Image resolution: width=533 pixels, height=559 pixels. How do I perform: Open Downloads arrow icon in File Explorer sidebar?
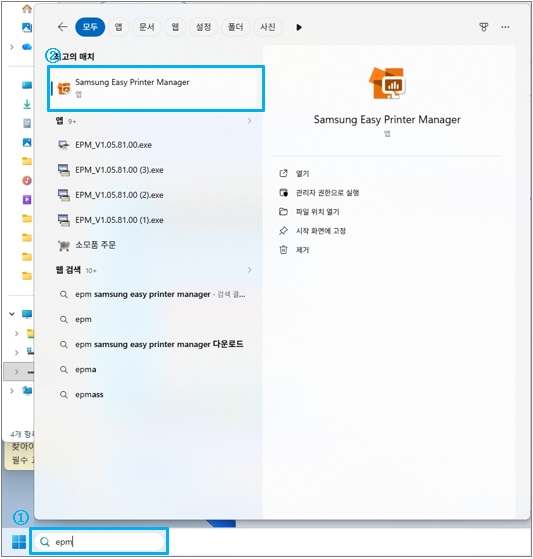27,104
